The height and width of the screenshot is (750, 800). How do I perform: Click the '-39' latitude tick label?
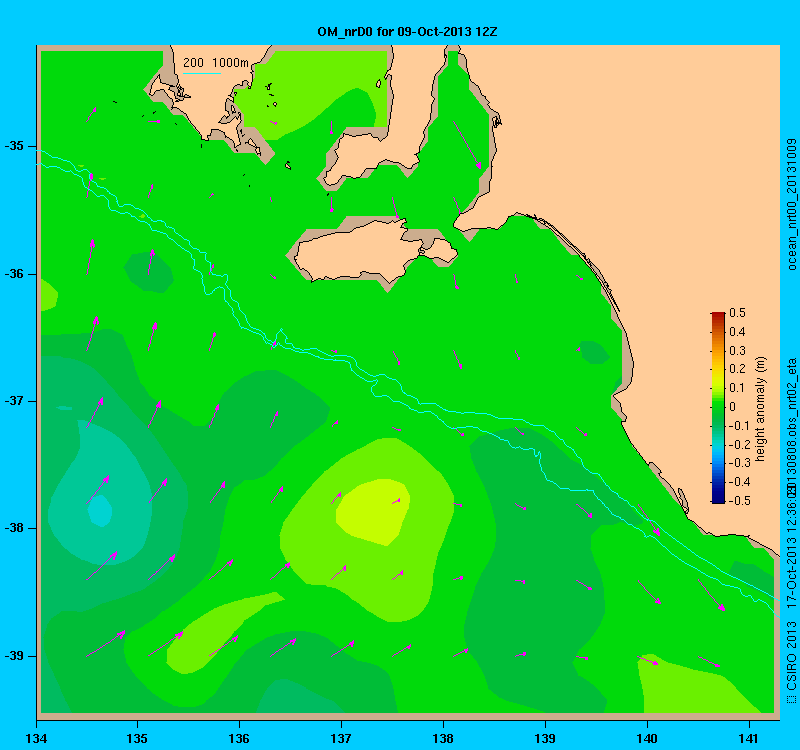point(14,656)
